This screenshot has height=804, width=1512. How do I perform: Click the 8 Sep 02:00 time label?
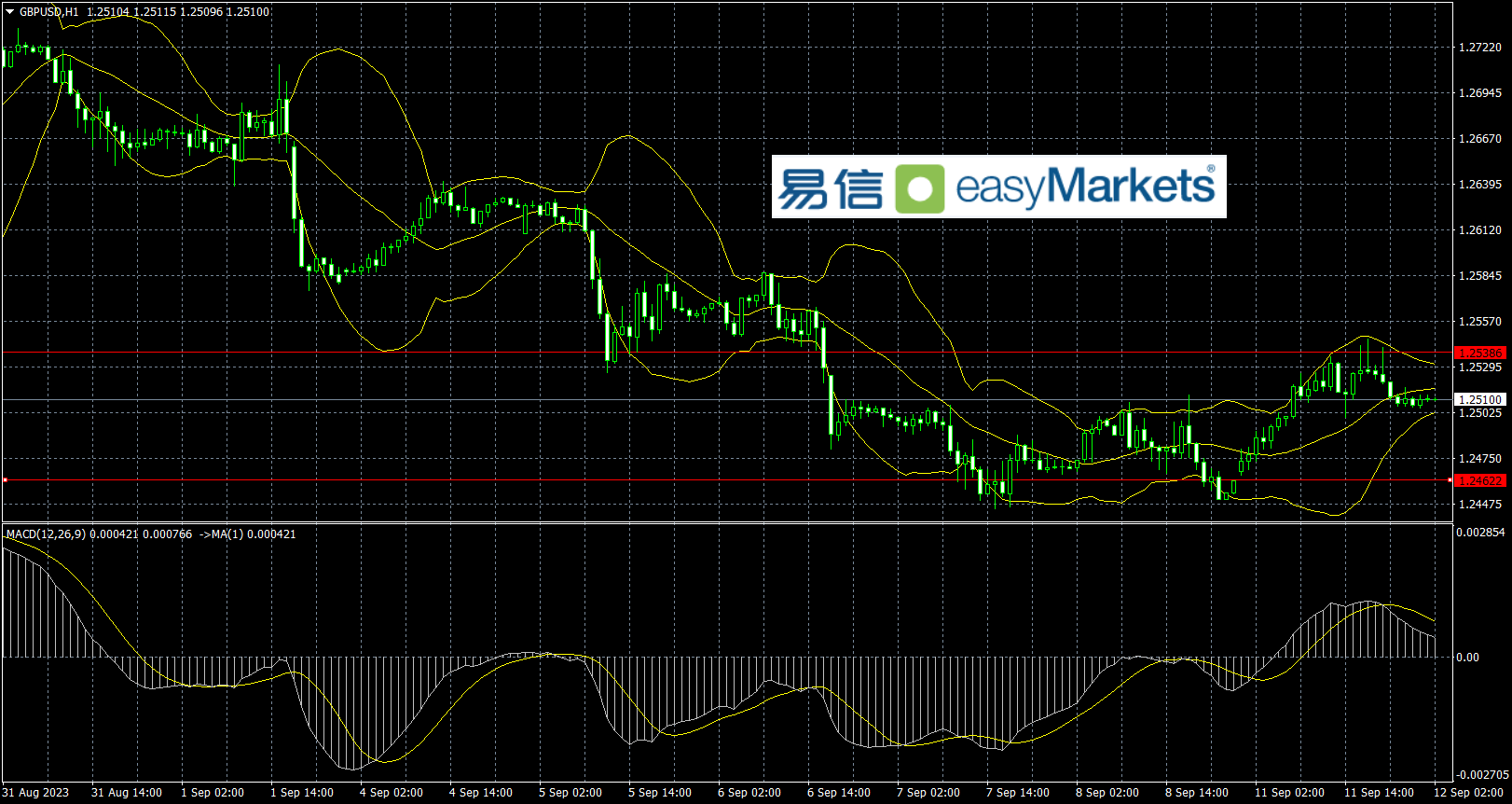tap(1107, 793)
